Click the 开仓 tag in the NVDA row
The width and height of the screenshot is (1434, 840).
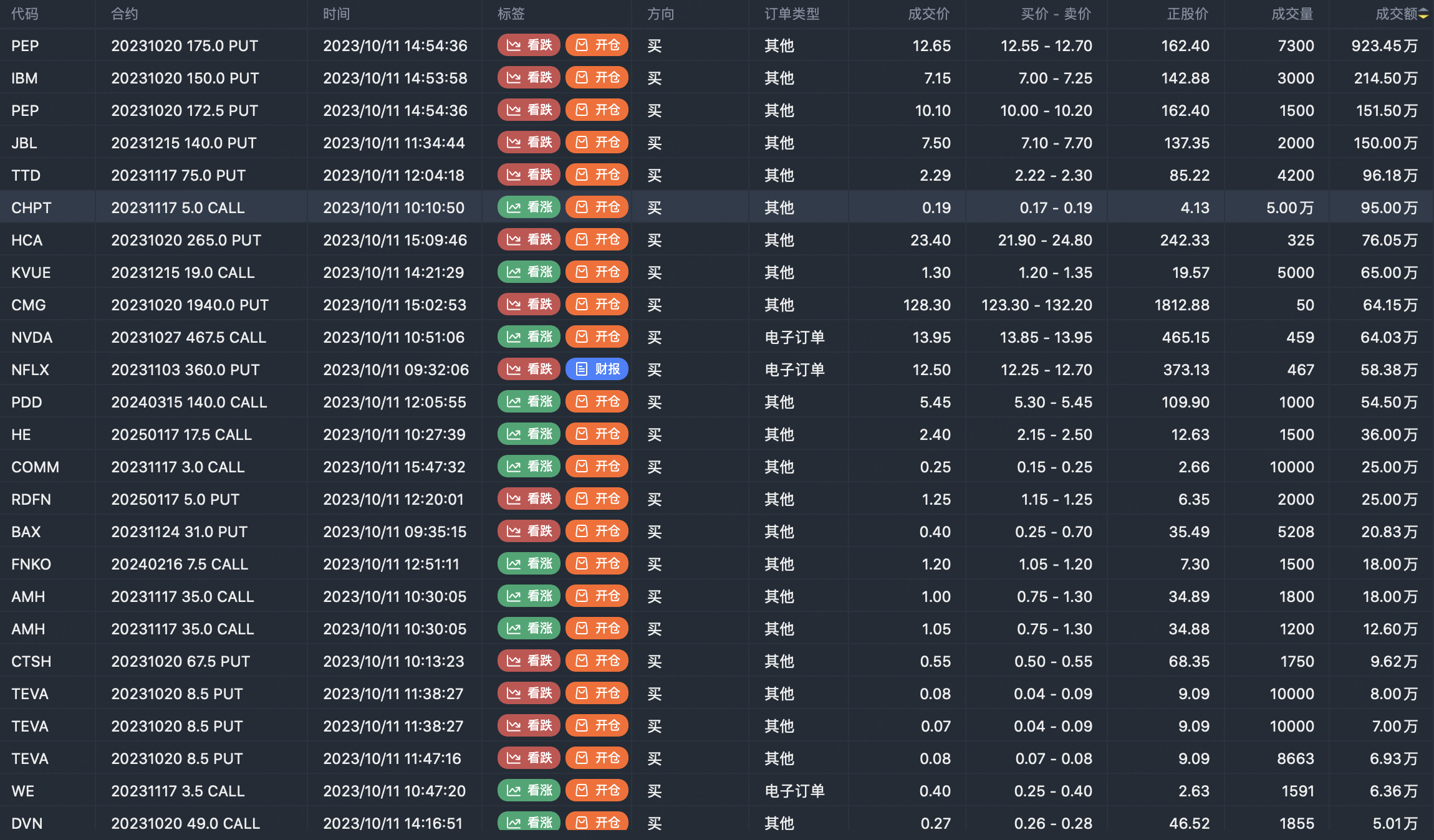tap(597, 337)
